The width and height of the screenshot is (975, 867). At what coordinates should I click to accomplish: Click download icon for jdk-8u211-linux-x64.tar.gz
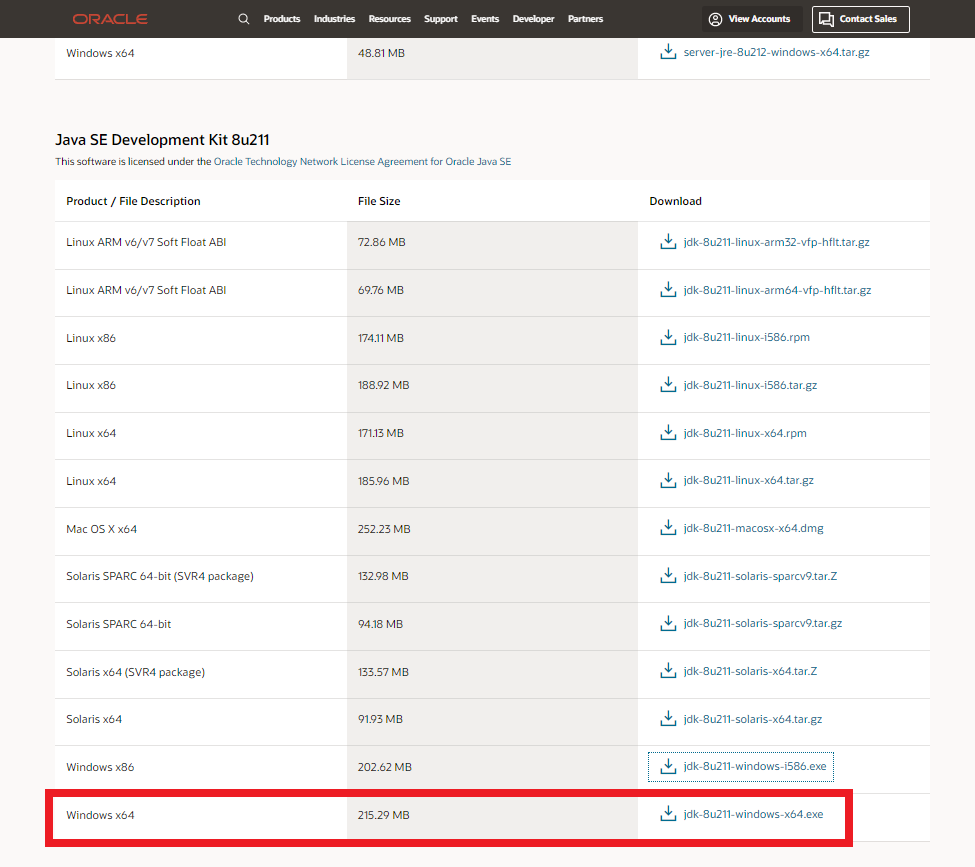(x=668, y=480)
